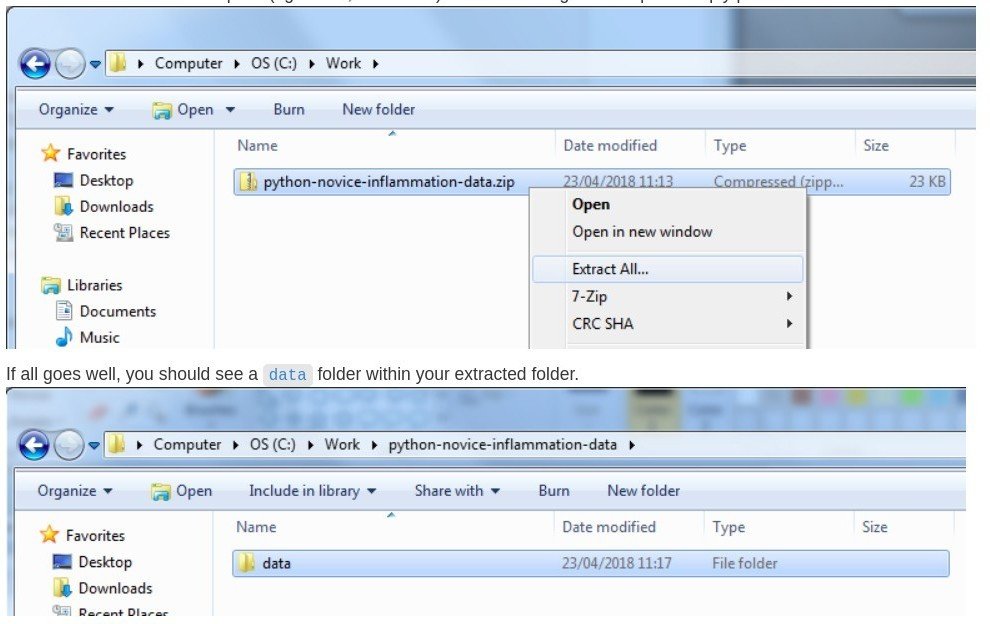Choose Extract All... in context menu

tap(668, 269)
